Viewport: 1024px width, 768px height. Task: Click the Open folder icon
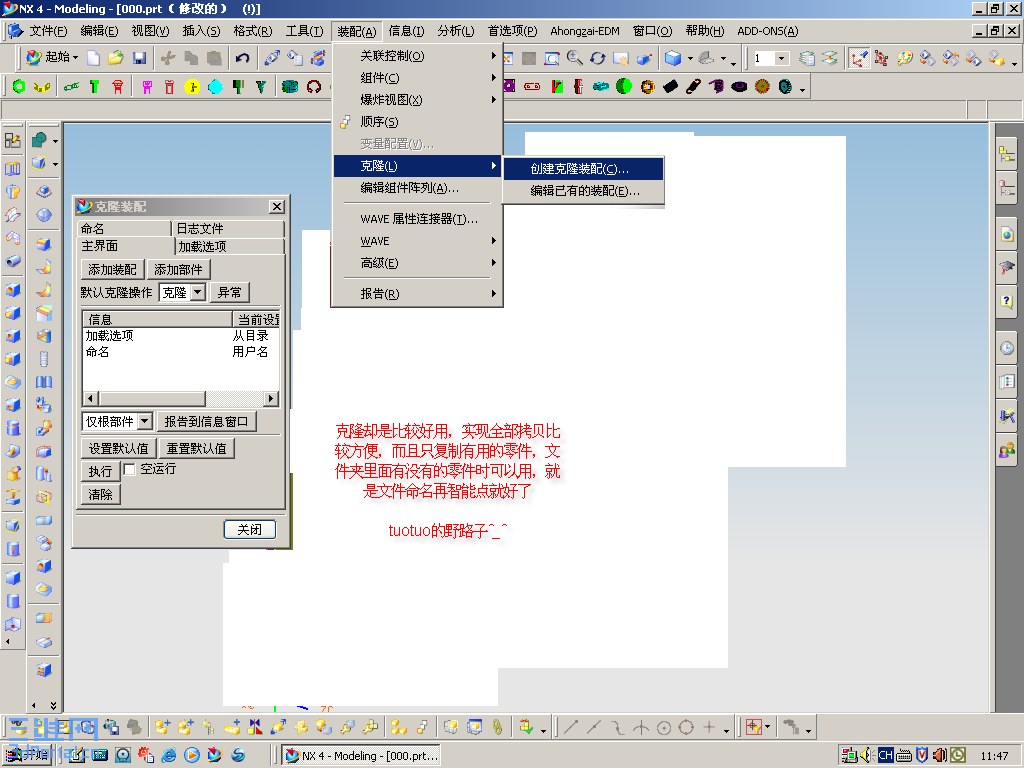(116, 58)
